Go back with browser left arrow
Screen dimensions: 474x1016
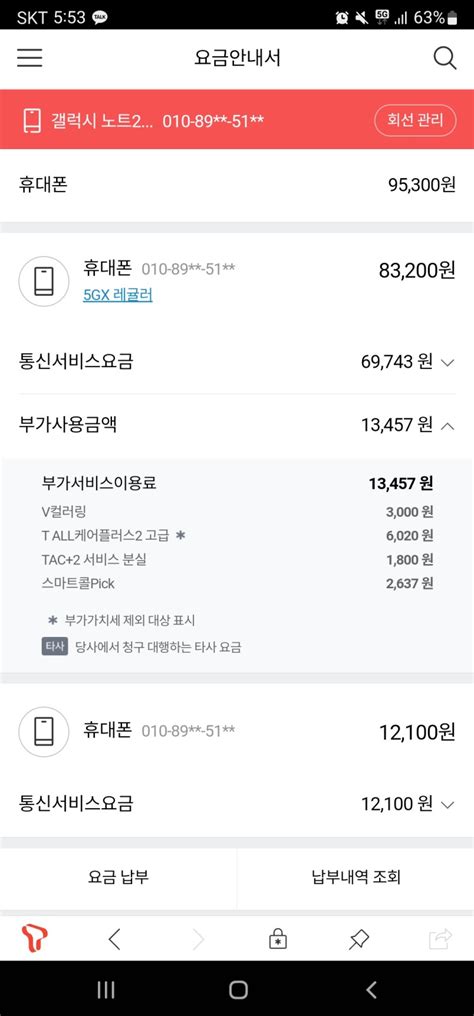pyautogui.click(x=115, y=939)
